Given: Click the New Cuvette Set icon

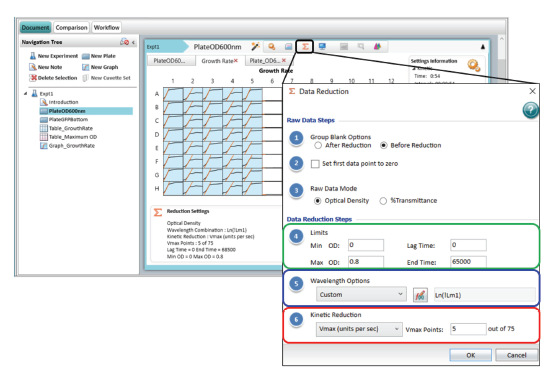Looking at the screenshot, I should [85, 78].
